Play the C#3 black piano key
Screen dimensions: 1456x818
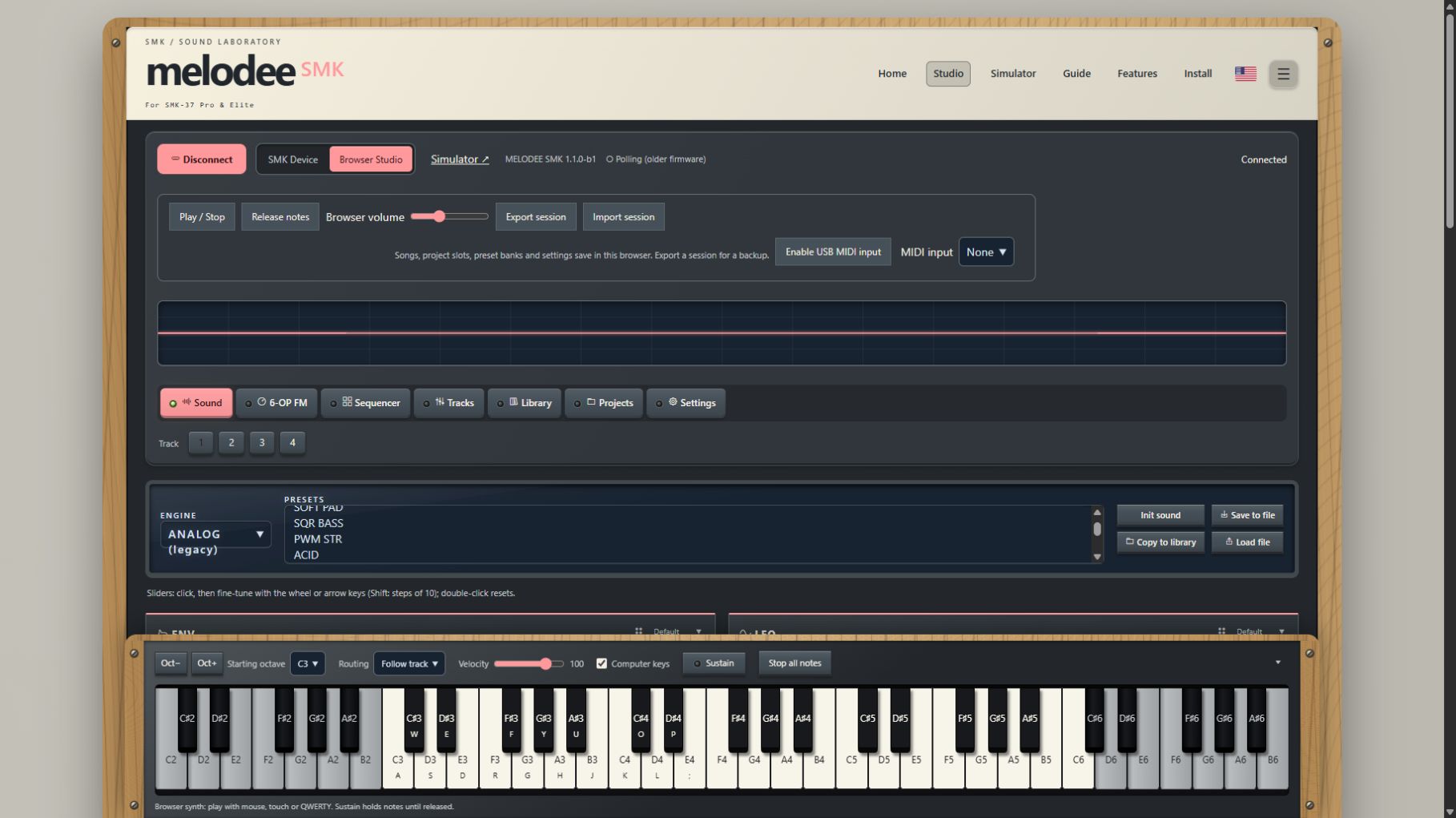pos(413,719)
